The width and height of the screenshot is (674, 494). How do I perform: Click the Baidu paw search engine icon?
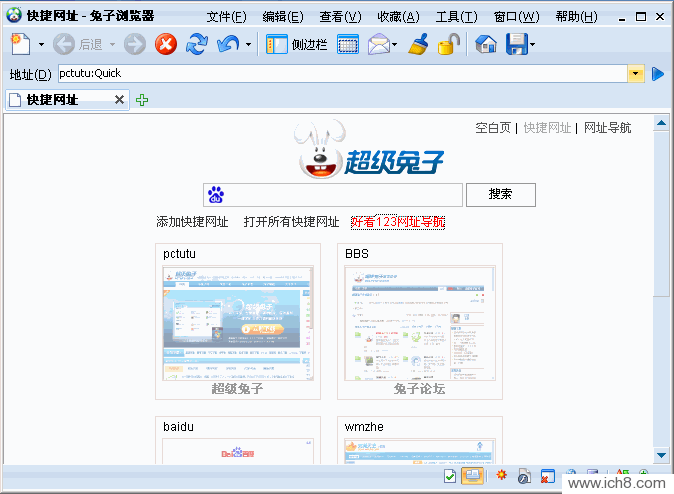tap(216, 195)
